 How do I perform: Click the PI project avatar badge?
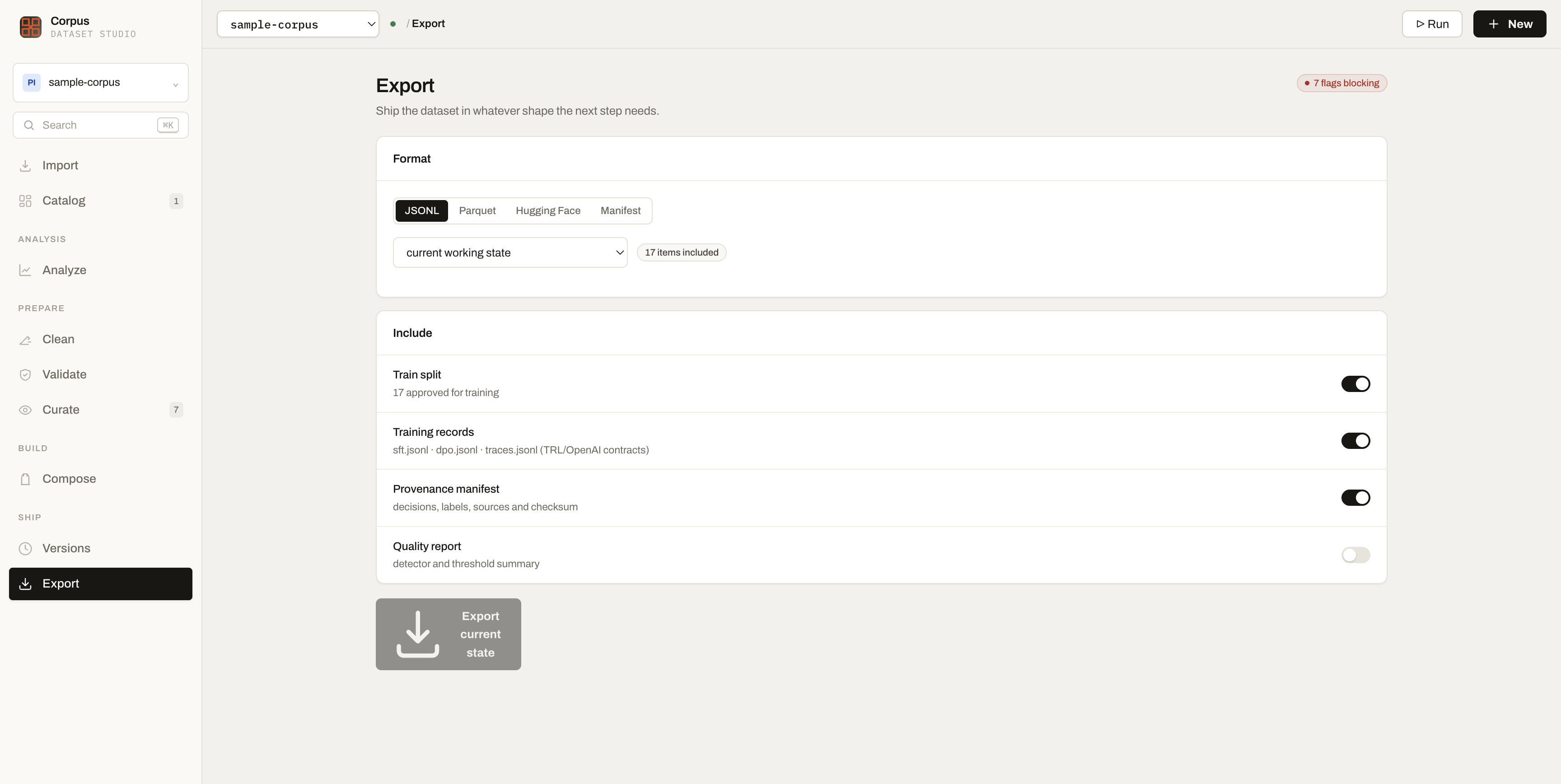(x=32, y=82)
